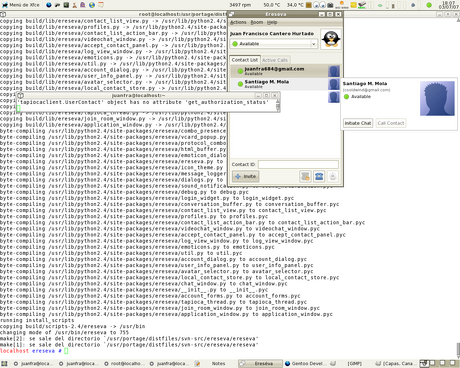This screenshot has height=368, width=460.
Task: Click the show-desktop icon at bottom-left of the panel
Action: coord(4,363)
